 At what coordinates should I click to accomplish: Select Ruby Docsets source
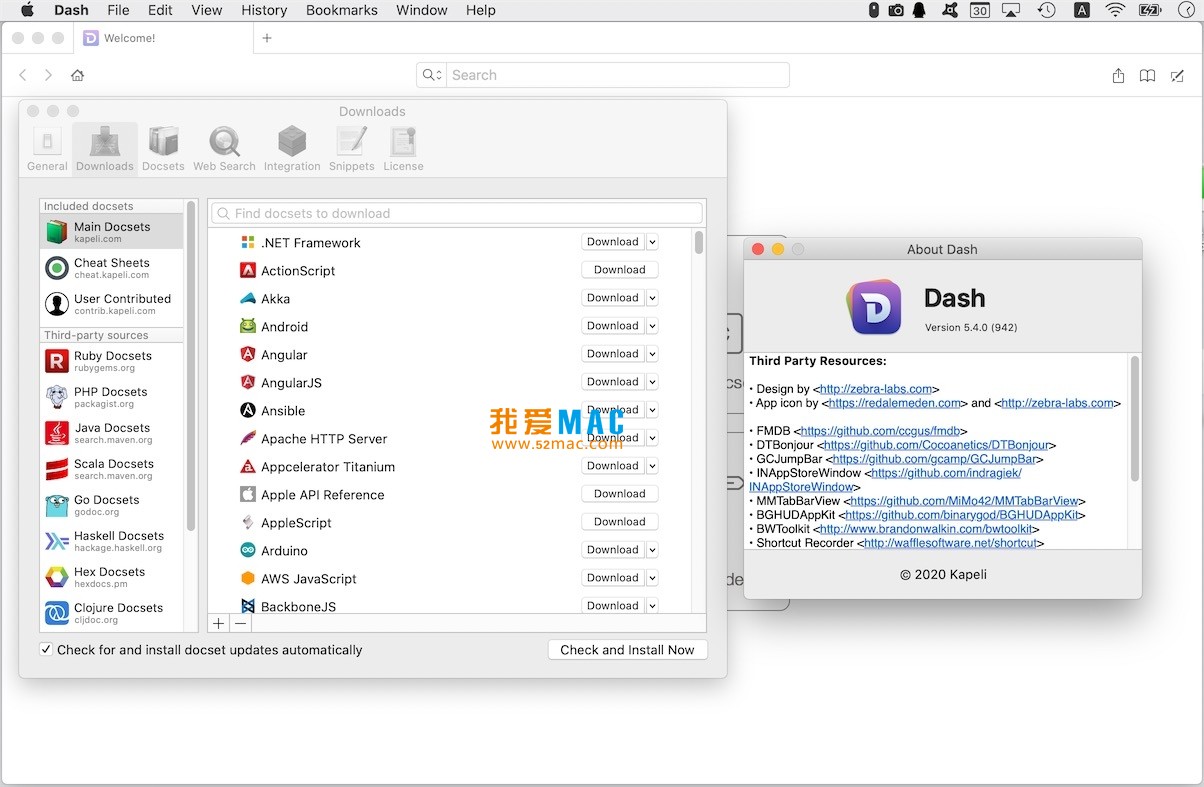point(112,361)
